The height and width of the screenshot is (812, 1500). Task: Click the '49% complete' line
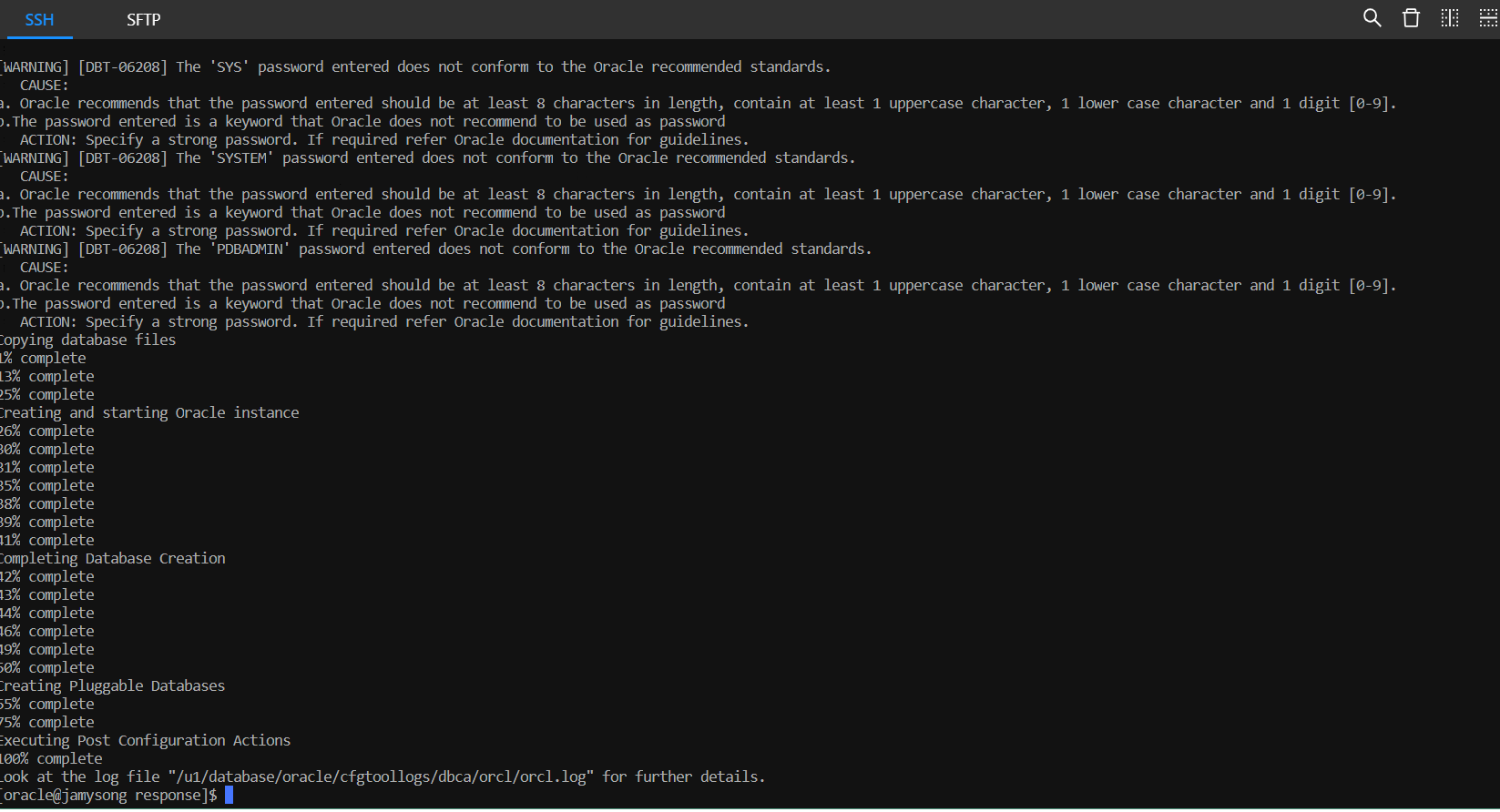pyautogui.click(x=47, y=649)
